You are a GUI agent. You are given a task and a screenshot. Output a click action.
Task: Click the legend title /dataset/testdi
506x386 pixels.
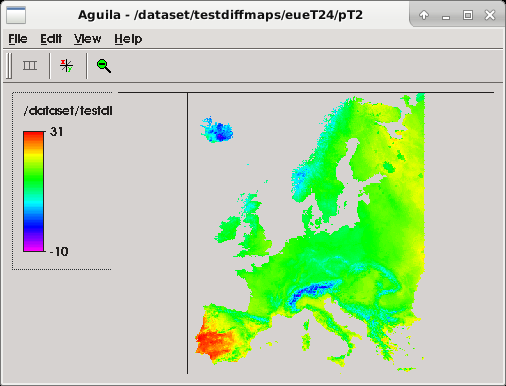pyautogui.click(x=68, y=111)
